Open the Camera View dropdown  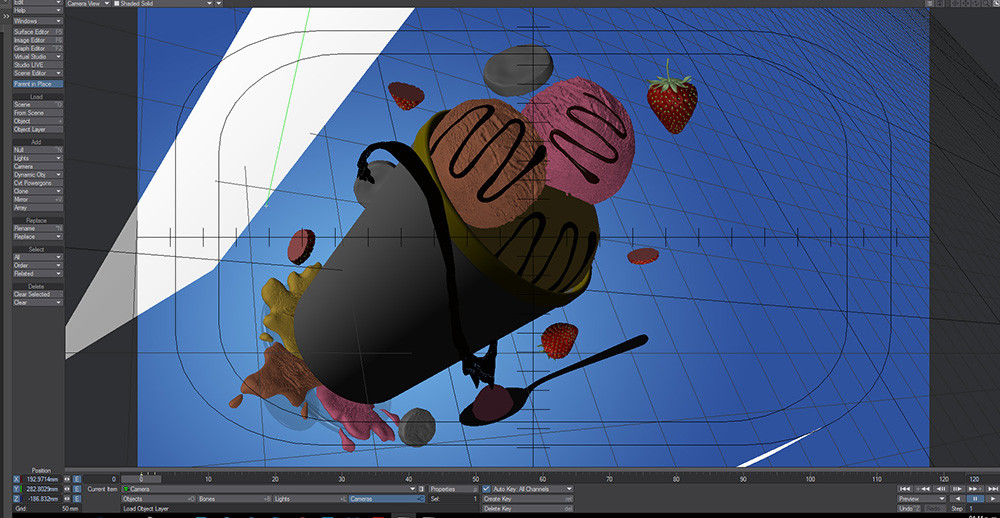tap(87, 3)
